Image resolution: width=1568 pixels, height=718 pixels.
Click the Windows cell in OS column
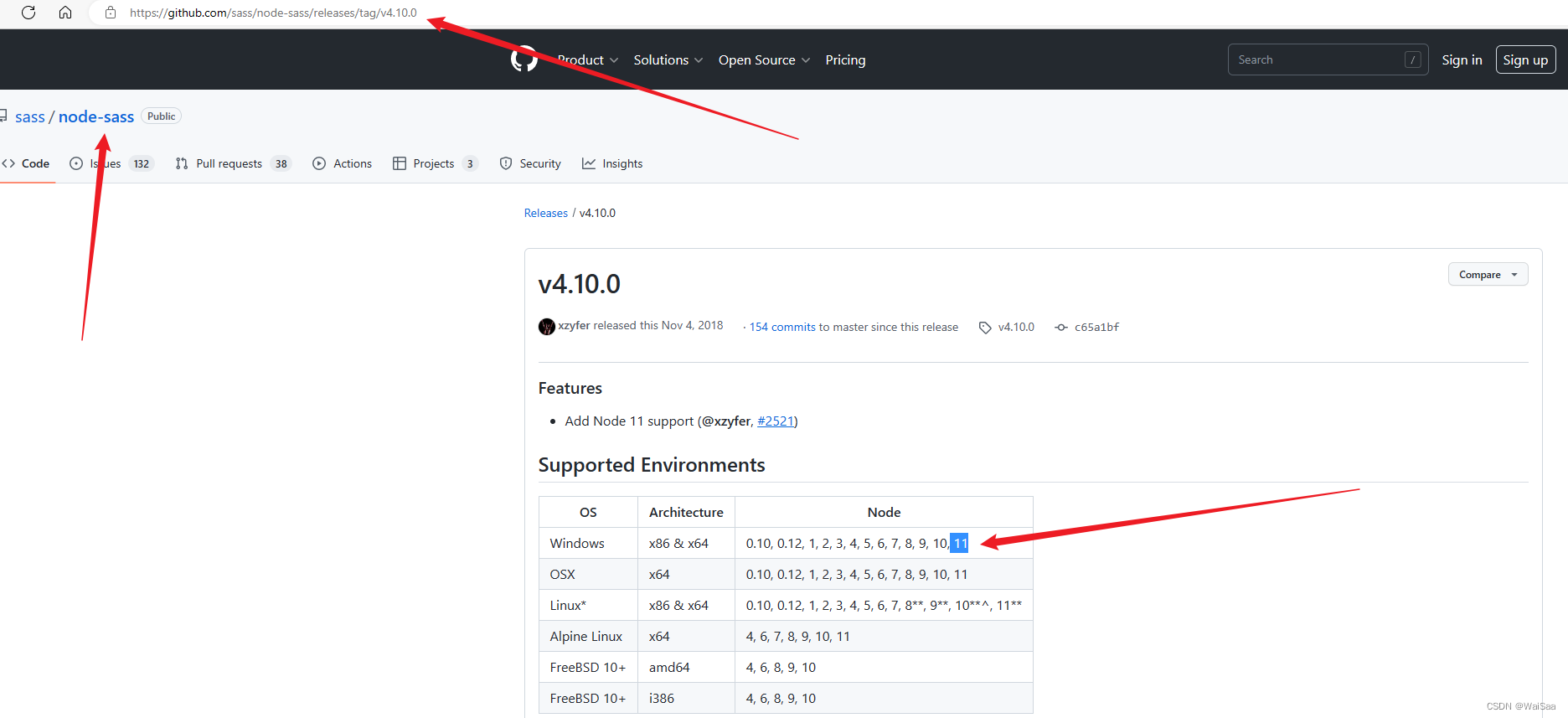(x=588, y=543)
